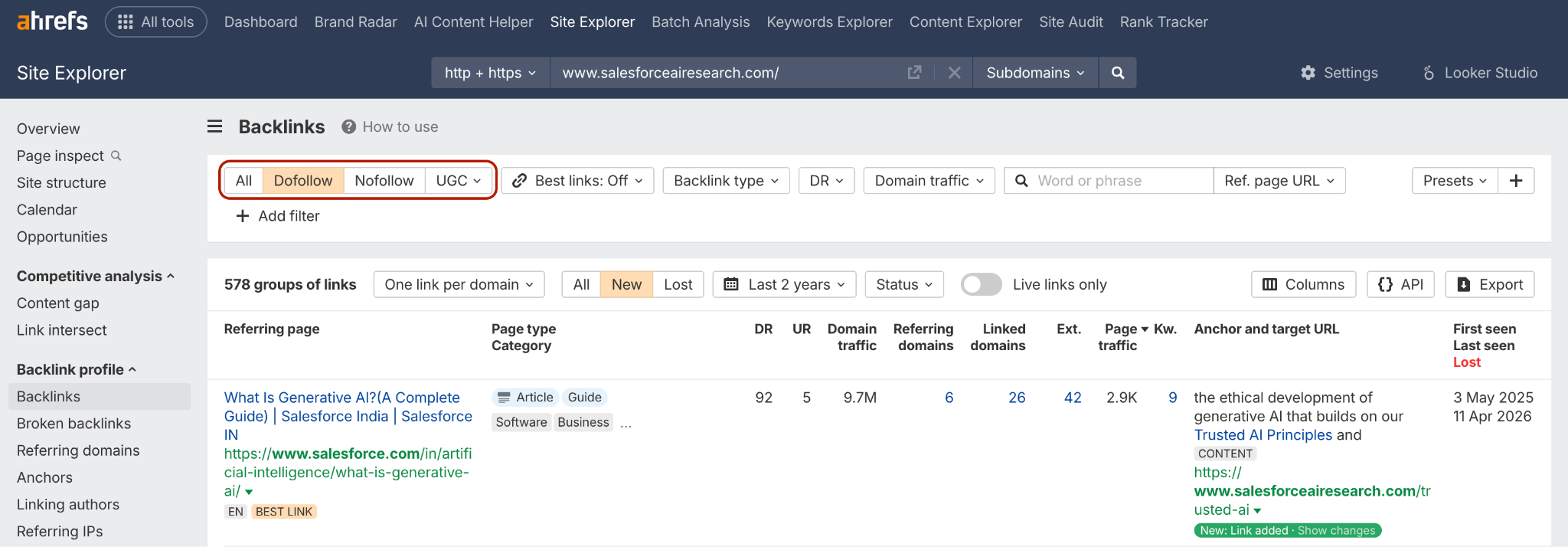Screen dimensions: 1568x547
Task: Open Ref. page URL dropdown
Action: click(1279, 181)
